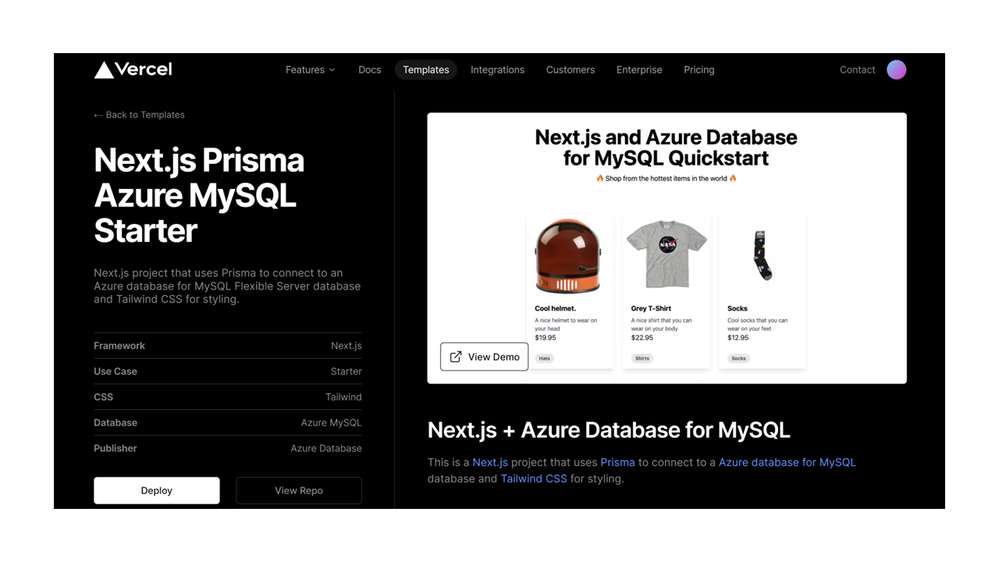Click the $22.95 price text
Screen dimensions: 999x562
(x=642, y=338)
